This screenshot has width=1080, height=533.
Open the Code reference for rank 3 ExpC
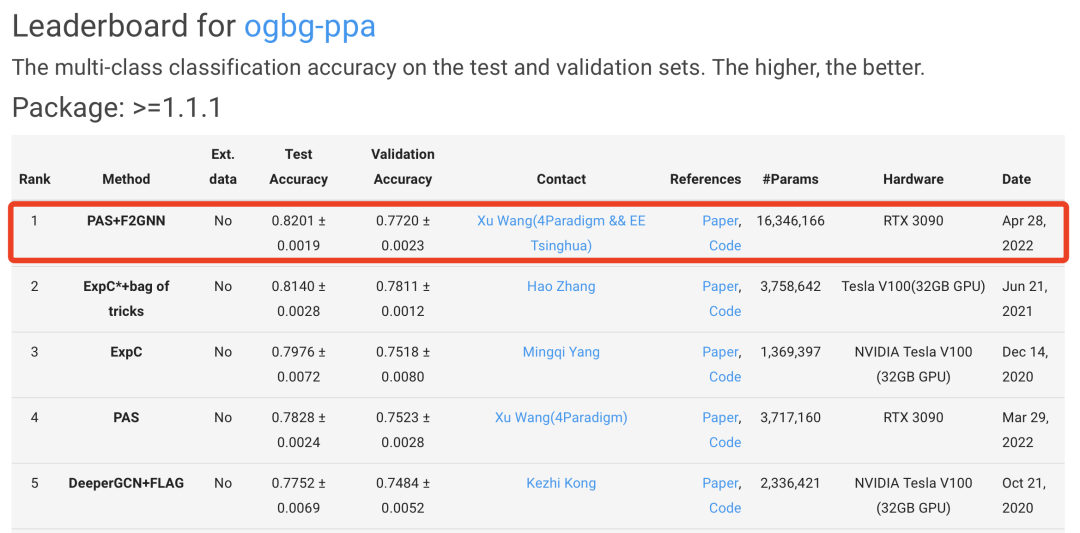pos(725,377)
